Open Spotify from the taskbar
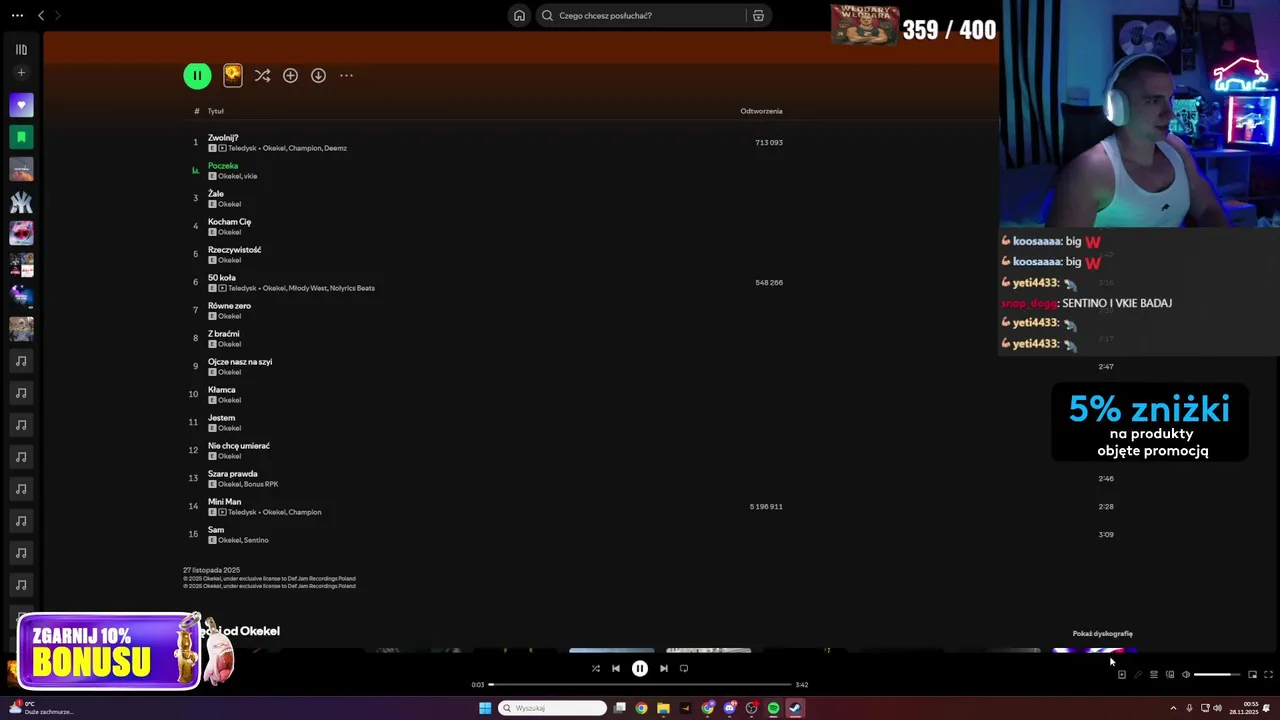The height and width of the screenshot is (720, 1280). point(773,708)
